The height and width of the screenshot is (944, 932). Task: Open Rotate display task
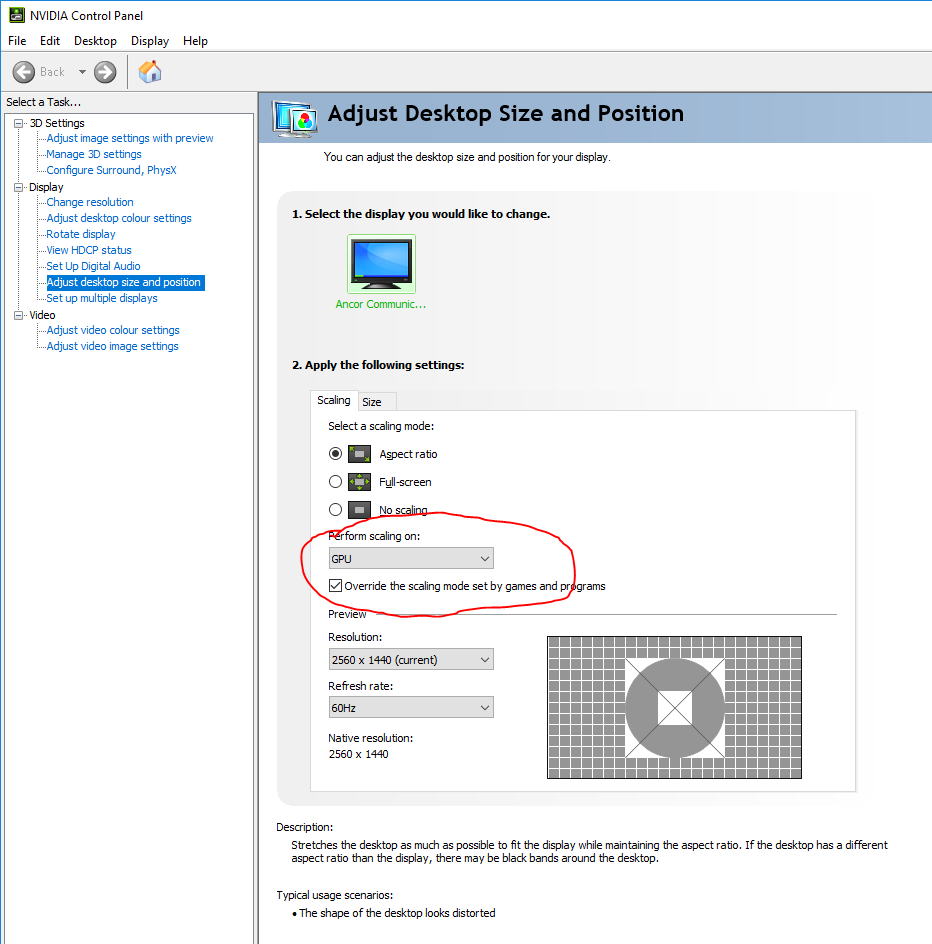tap(81, 234)
